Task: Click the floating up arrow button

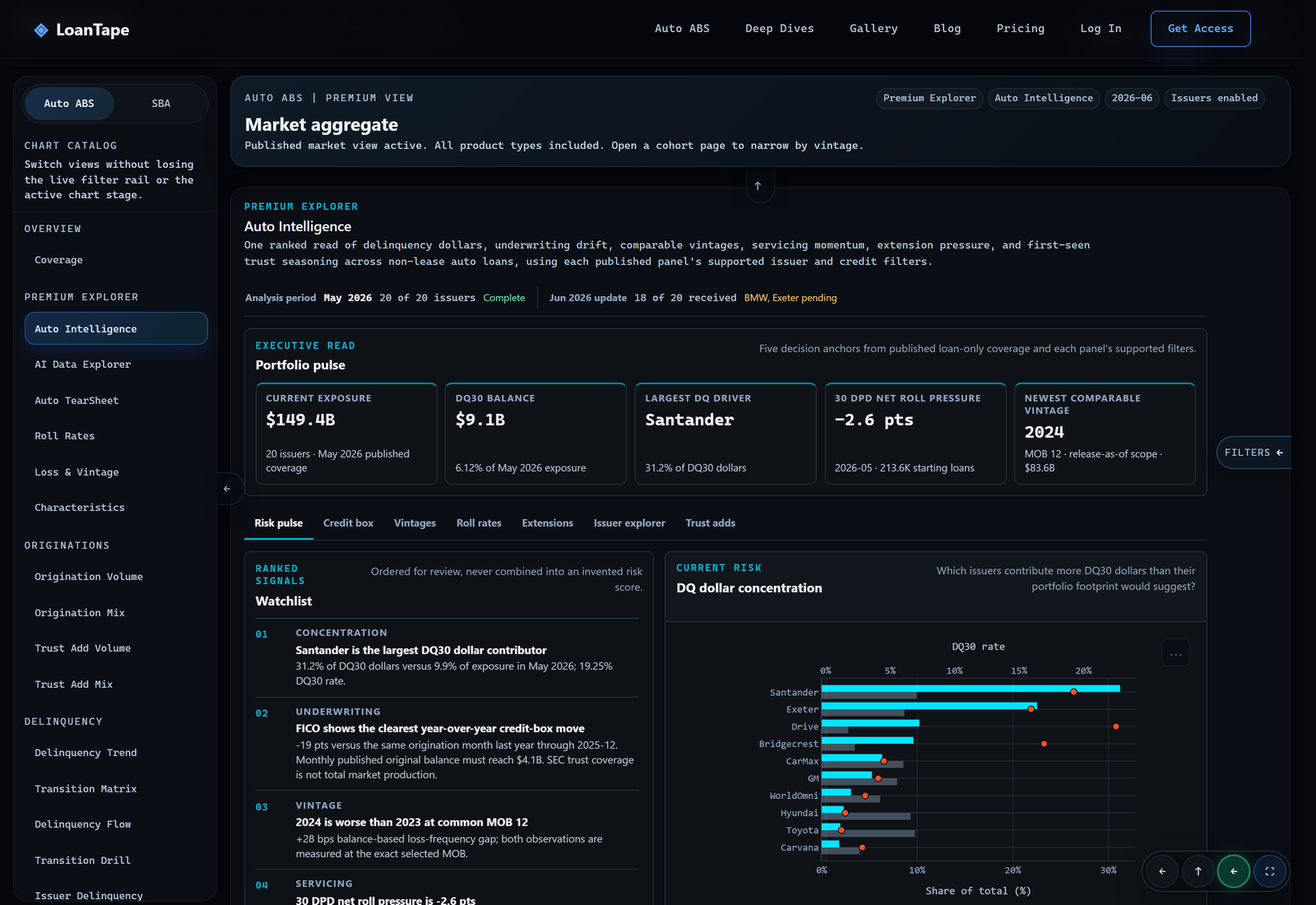Action: click(x=1198, y=871)
